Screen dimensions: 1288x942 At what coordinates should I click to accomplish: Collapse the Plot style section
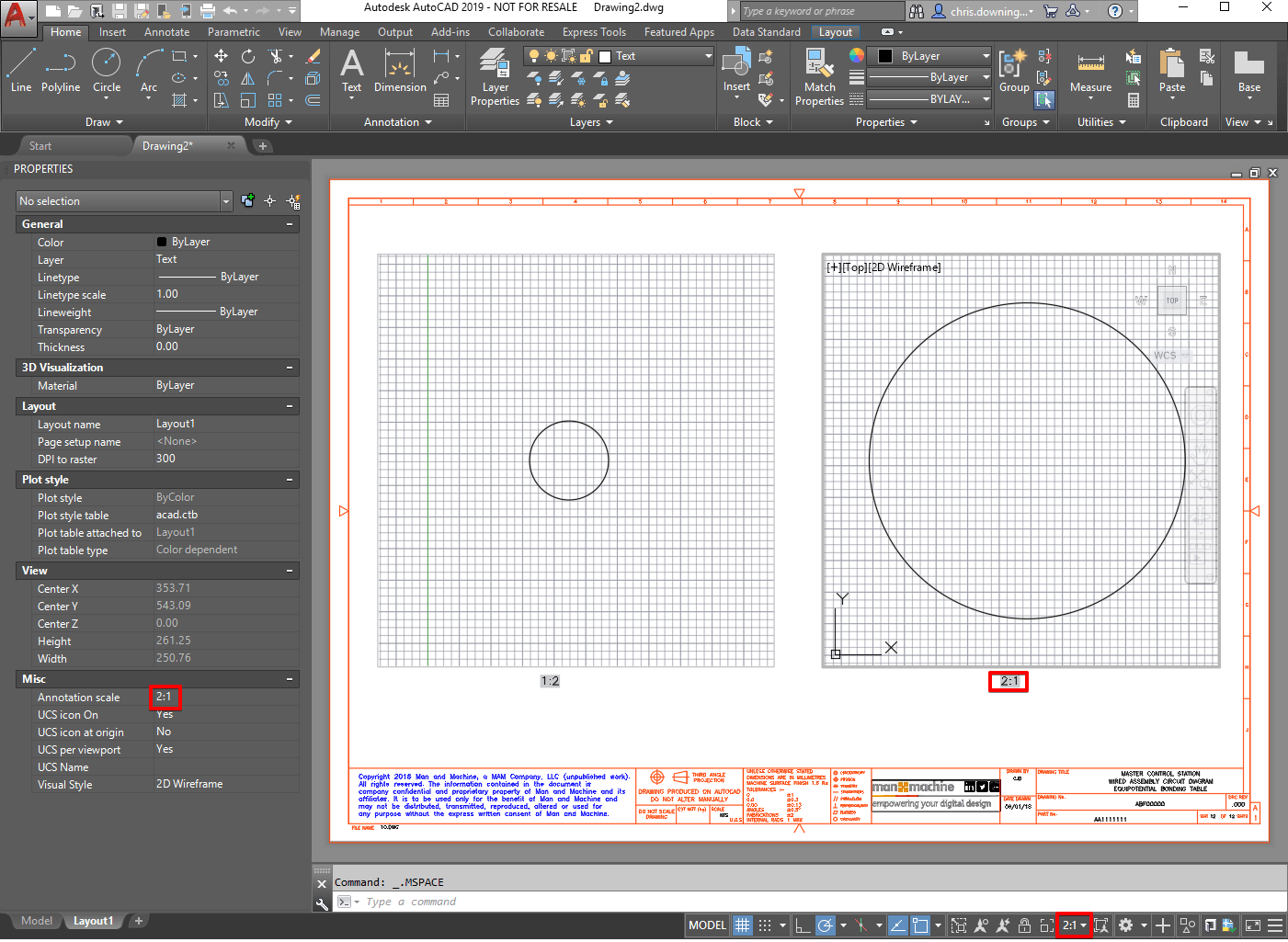(x=290, y=480)
